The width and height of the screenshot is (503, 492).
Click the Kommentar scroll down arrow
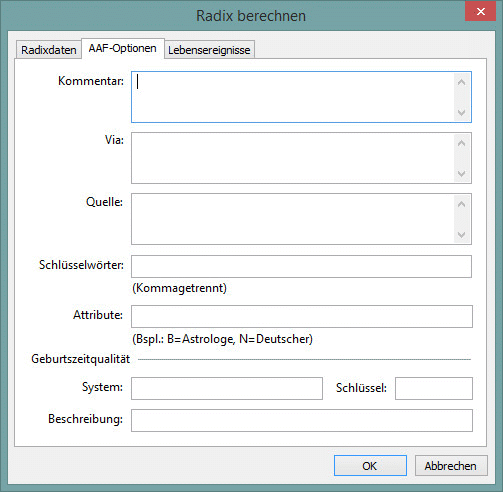click(x=462, y=113)
